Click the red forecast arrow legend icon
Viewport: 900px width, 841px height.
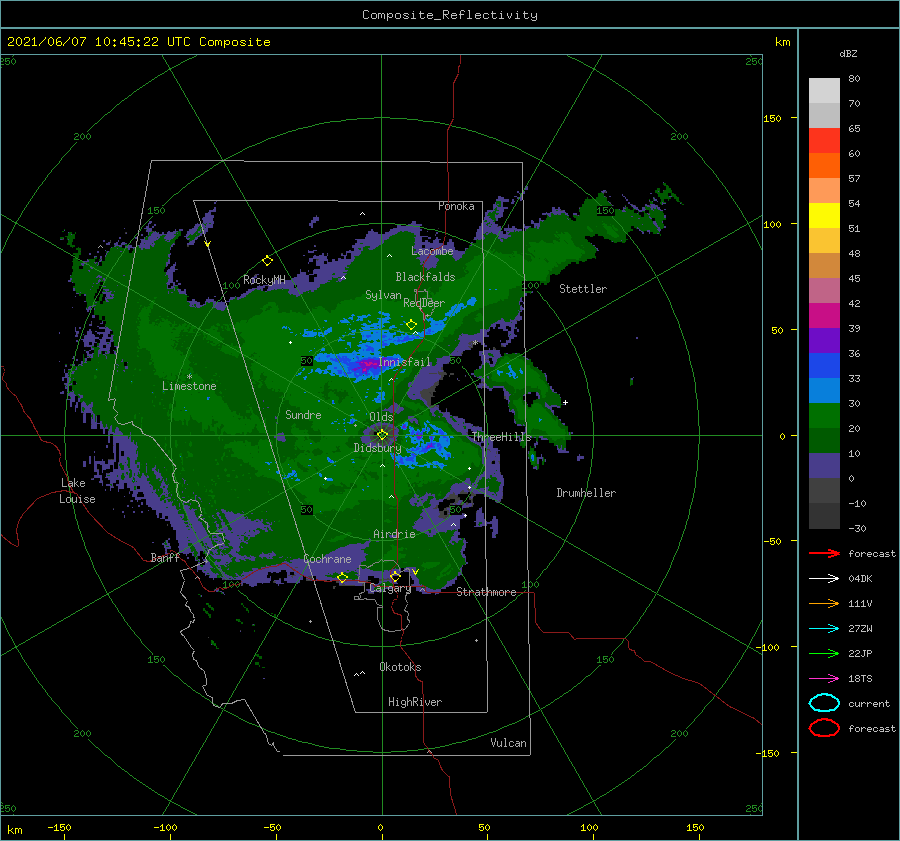[824, 553]
